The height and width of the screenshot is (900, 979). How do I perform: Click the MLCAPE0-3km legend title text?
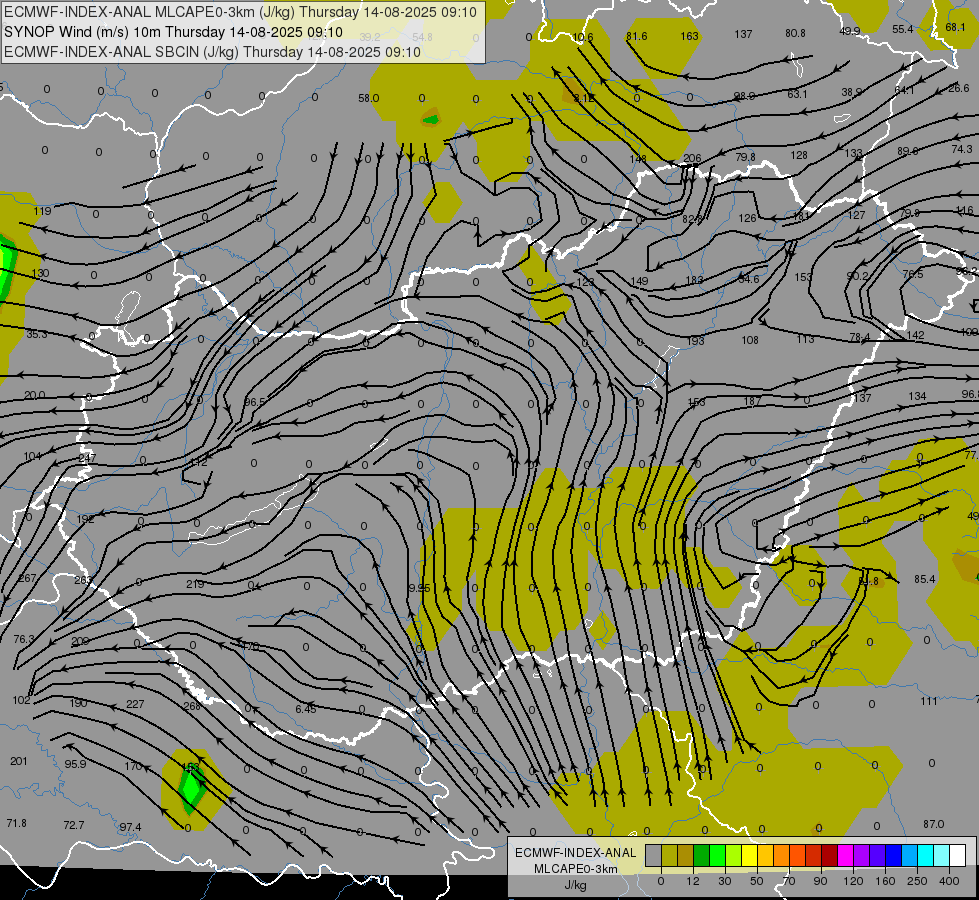[x=576, y=869]
